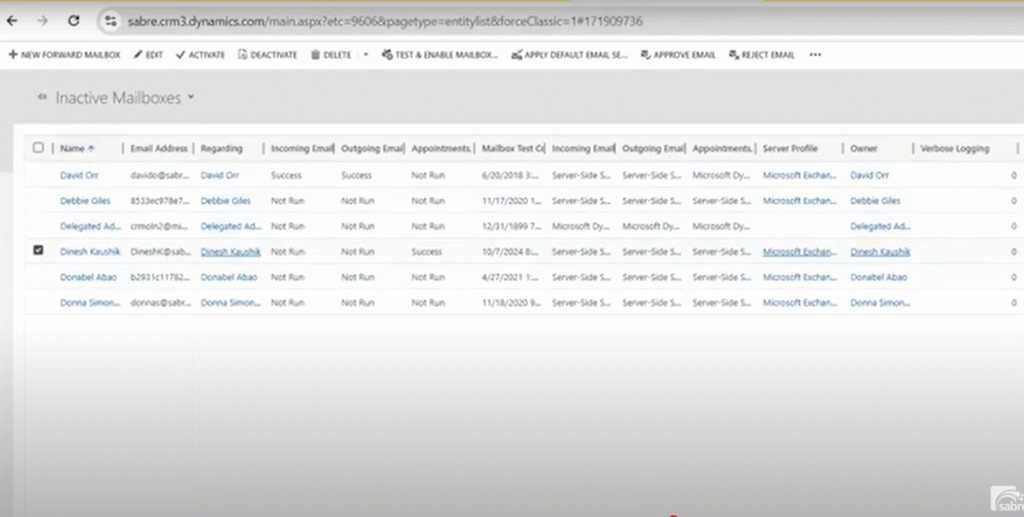Click the New Forward Mailbox plus icon
Screen dimensions: 1024x517
point(13,55)
